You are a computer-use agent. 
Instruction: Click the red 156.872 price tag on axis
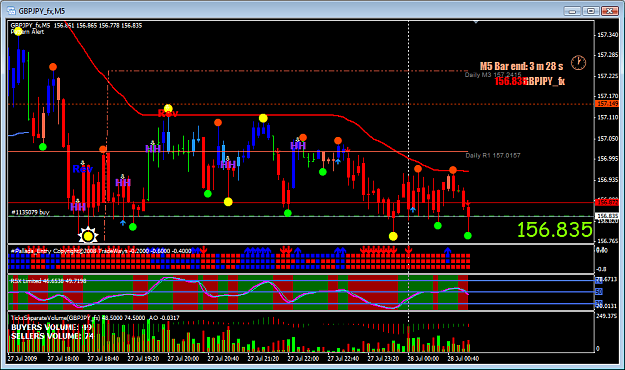[607, 203]
